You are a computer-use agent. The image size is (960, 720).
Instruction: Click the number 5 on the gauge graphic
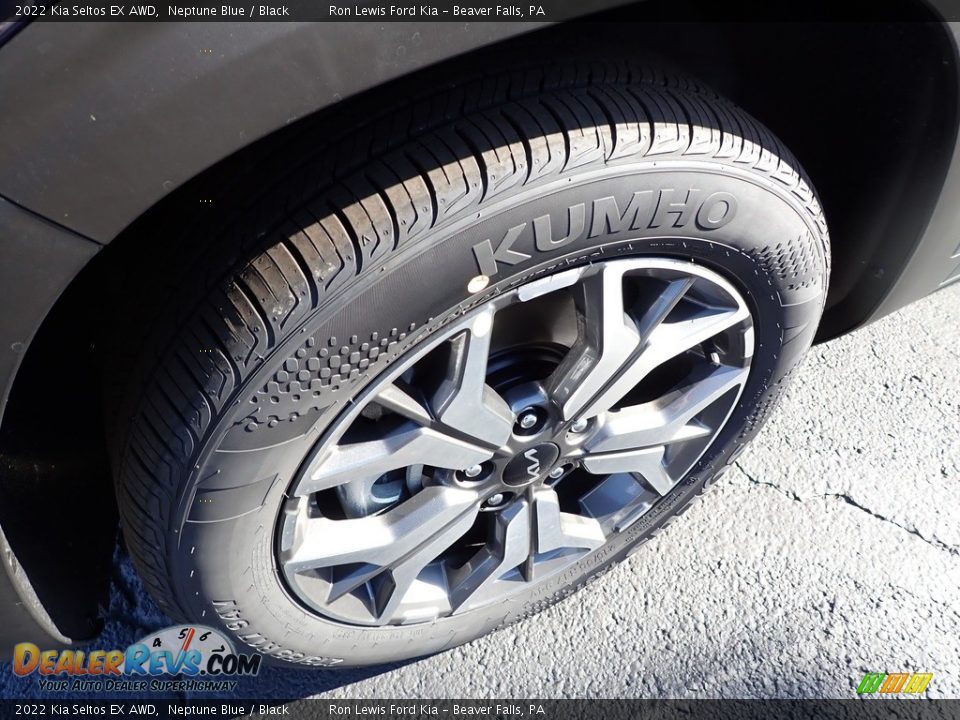pyautogui.click(x=183, y=634)
